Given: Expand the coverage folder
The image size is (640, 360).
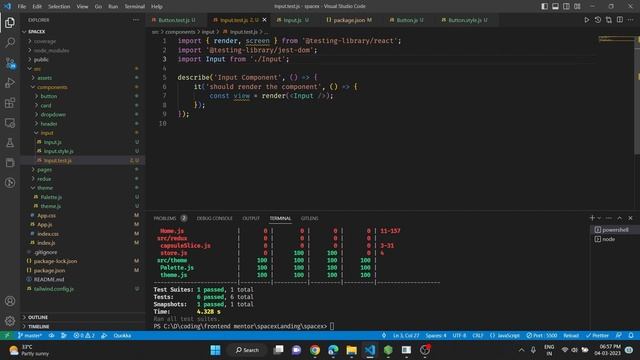Looking at the screenshot, I should 83,41.
